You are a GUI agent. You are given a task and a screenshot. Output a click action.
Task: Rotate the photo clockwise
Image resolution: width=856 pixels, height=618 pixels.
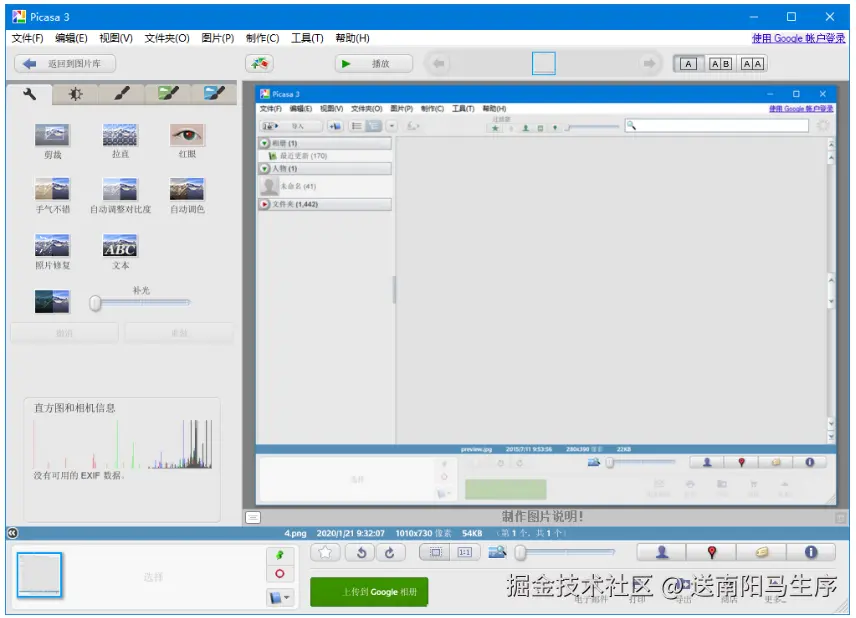(x=389, y=552)
